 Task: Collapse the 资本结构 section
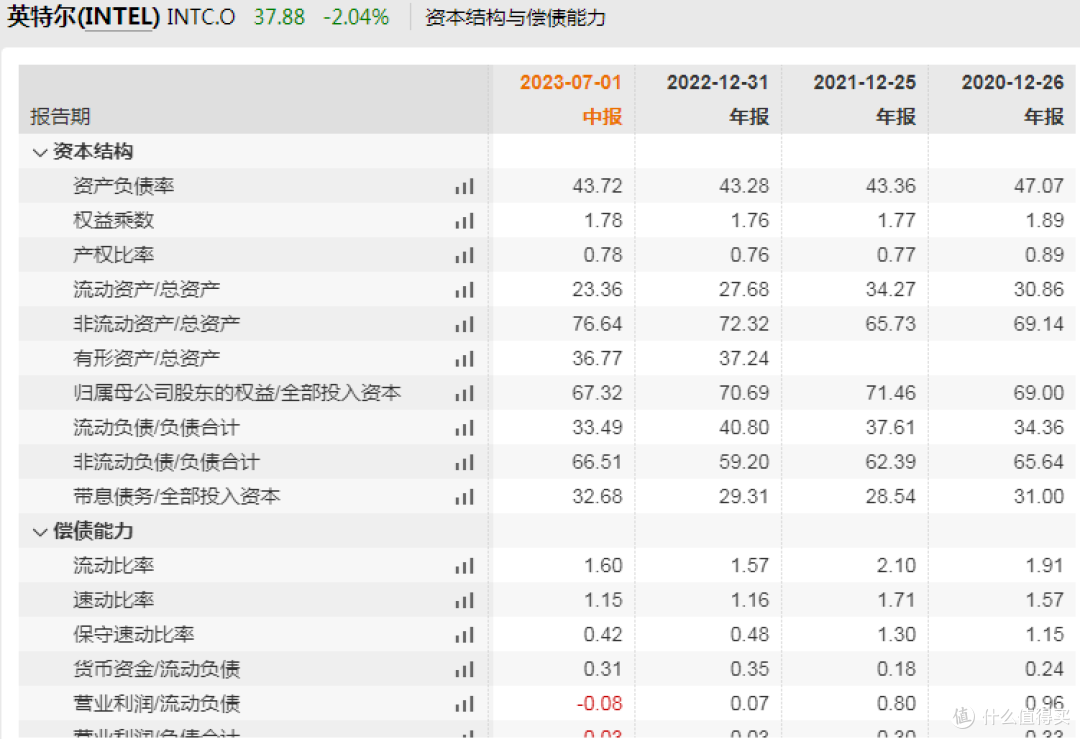pyautogui.click(x=40, y=152)
